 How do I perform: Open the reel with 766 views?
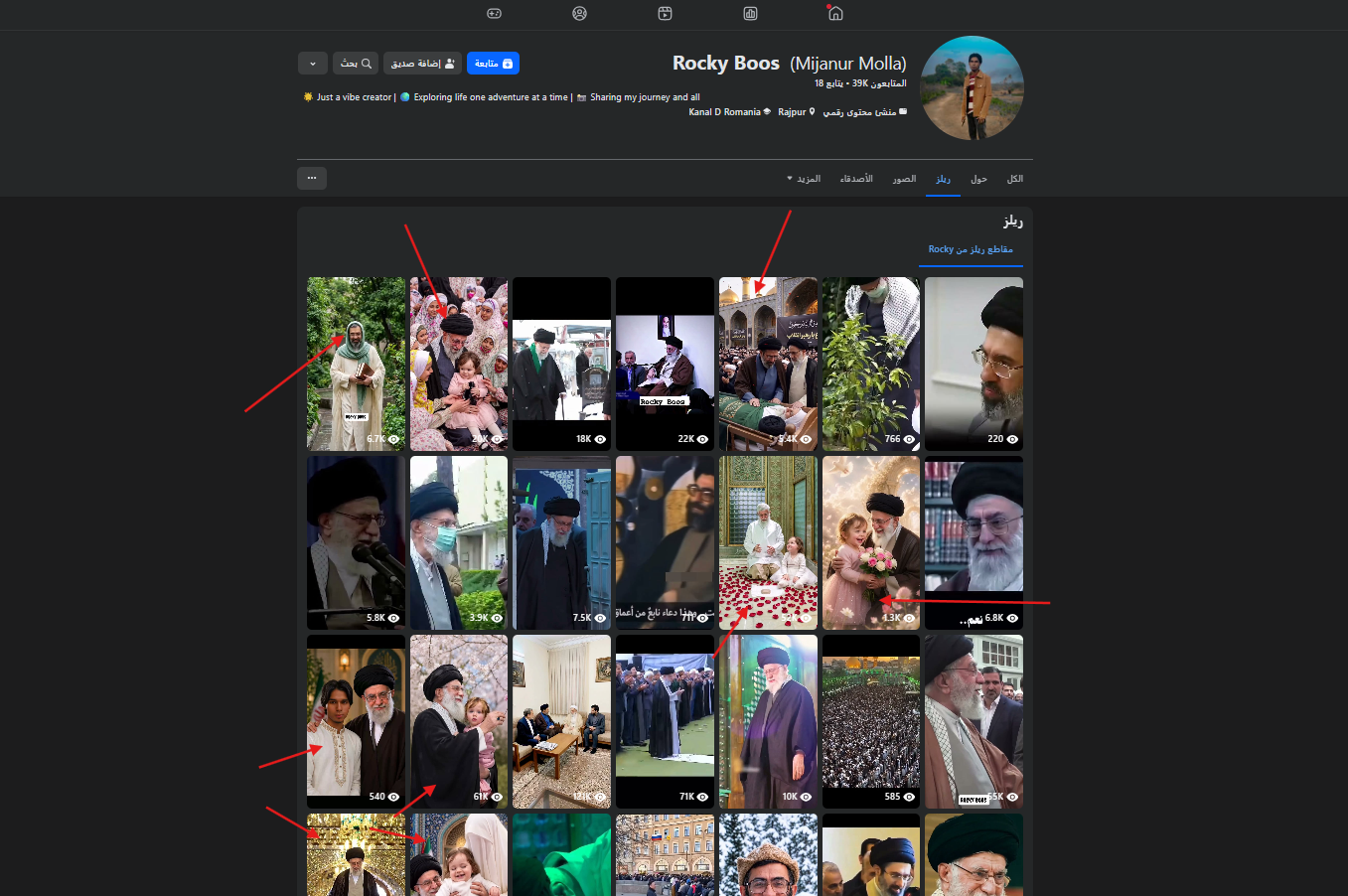(871, 364)
